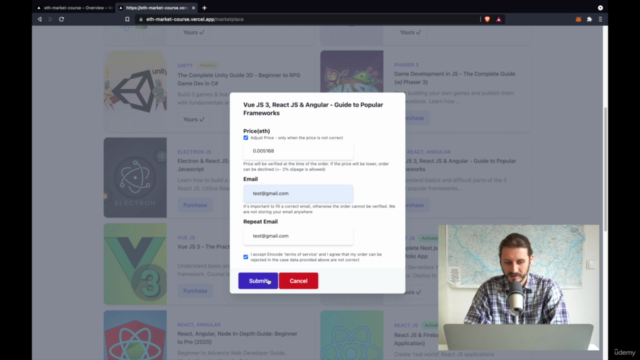Viewport: 640px width, 360px height.
Task: Click Game Development in JS title
Action: point(454,78)
